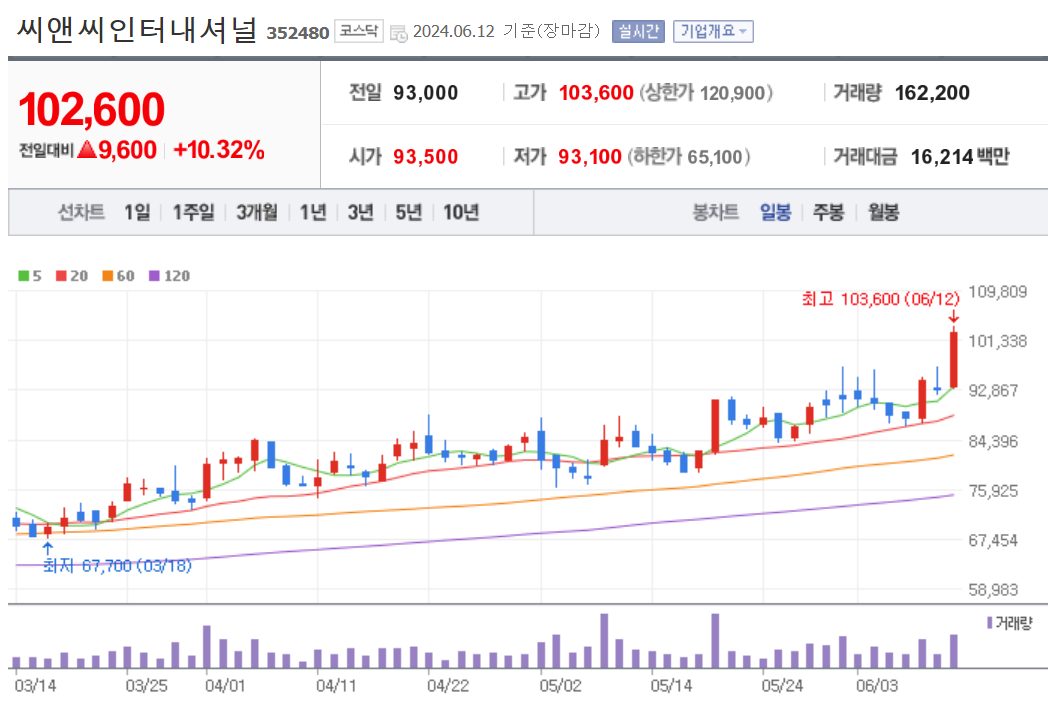Click the red up-triangle change icon

click(x=88, y=149)
